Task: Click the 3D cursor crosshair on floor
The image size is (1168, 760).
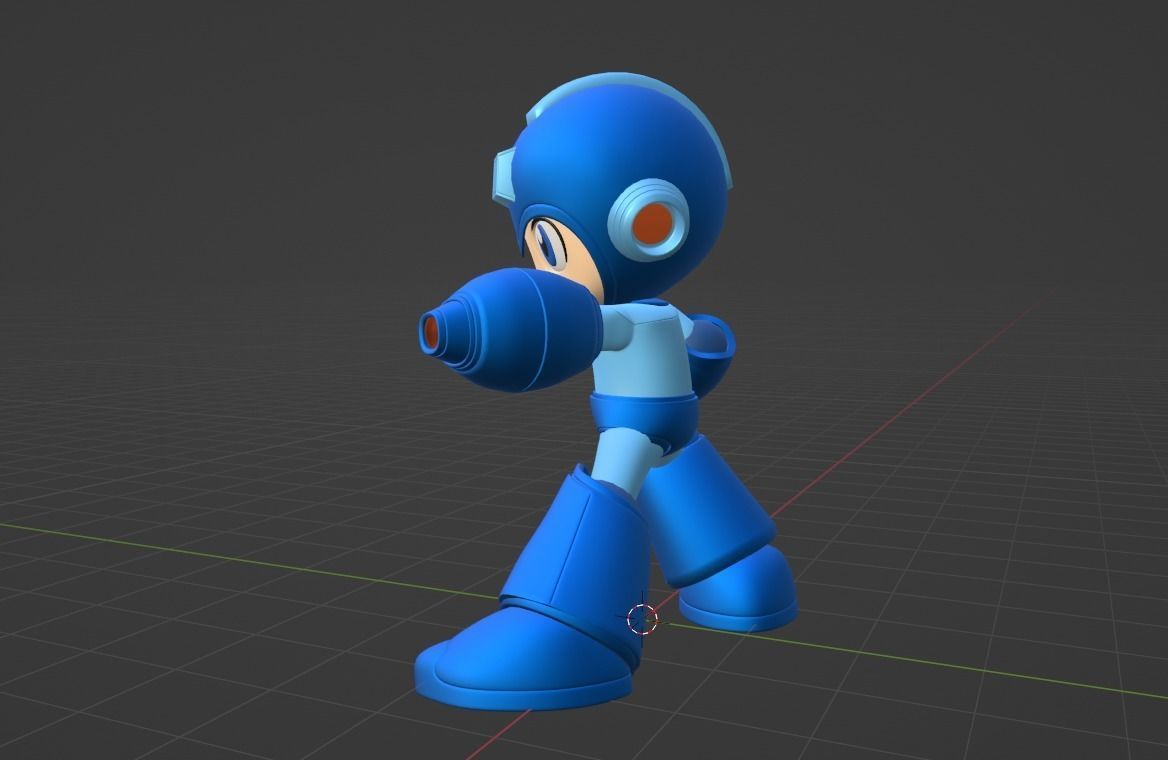Action: [642, 618]
